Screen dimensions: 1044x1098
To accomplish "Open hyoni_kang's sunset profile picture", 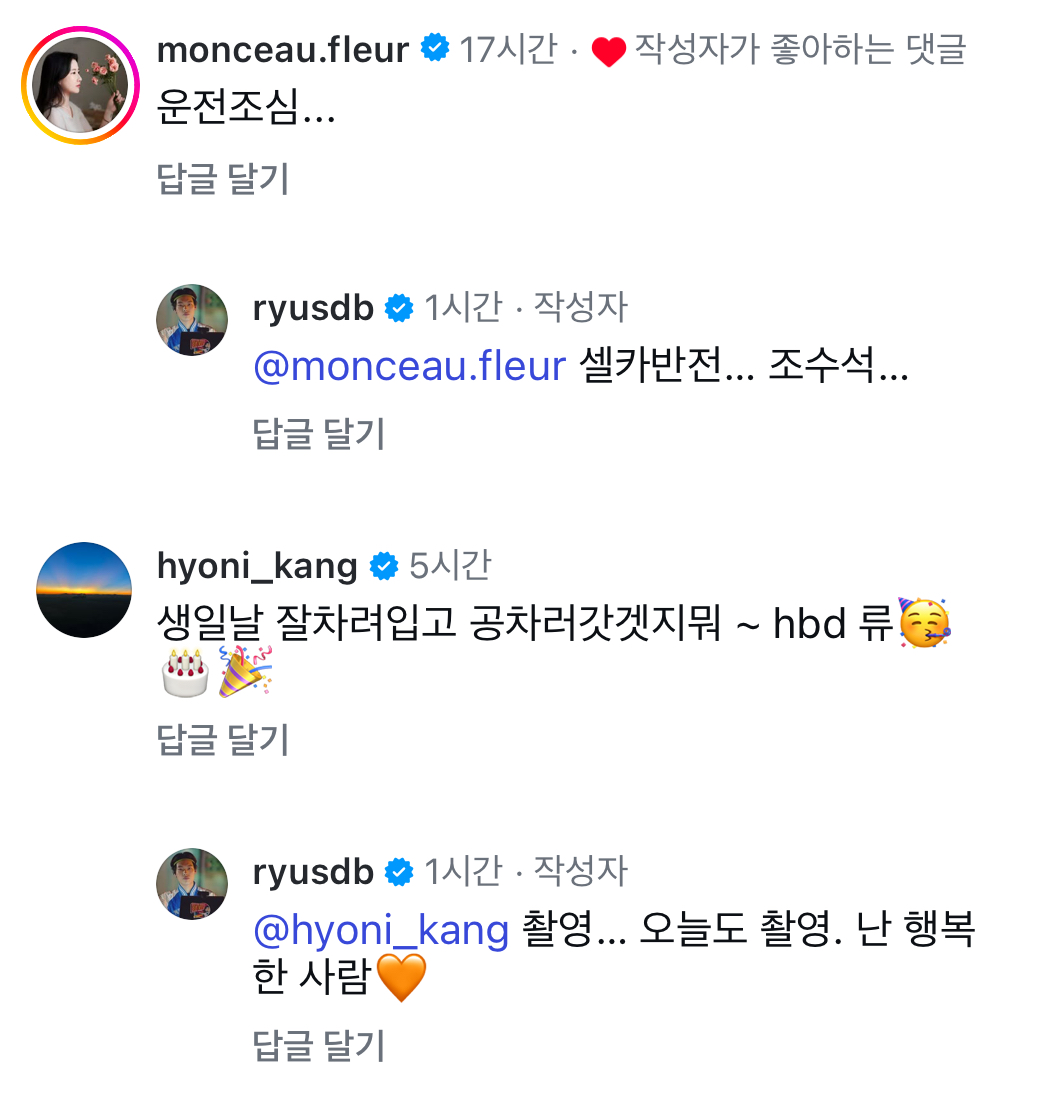I will (x=84, y=590).
